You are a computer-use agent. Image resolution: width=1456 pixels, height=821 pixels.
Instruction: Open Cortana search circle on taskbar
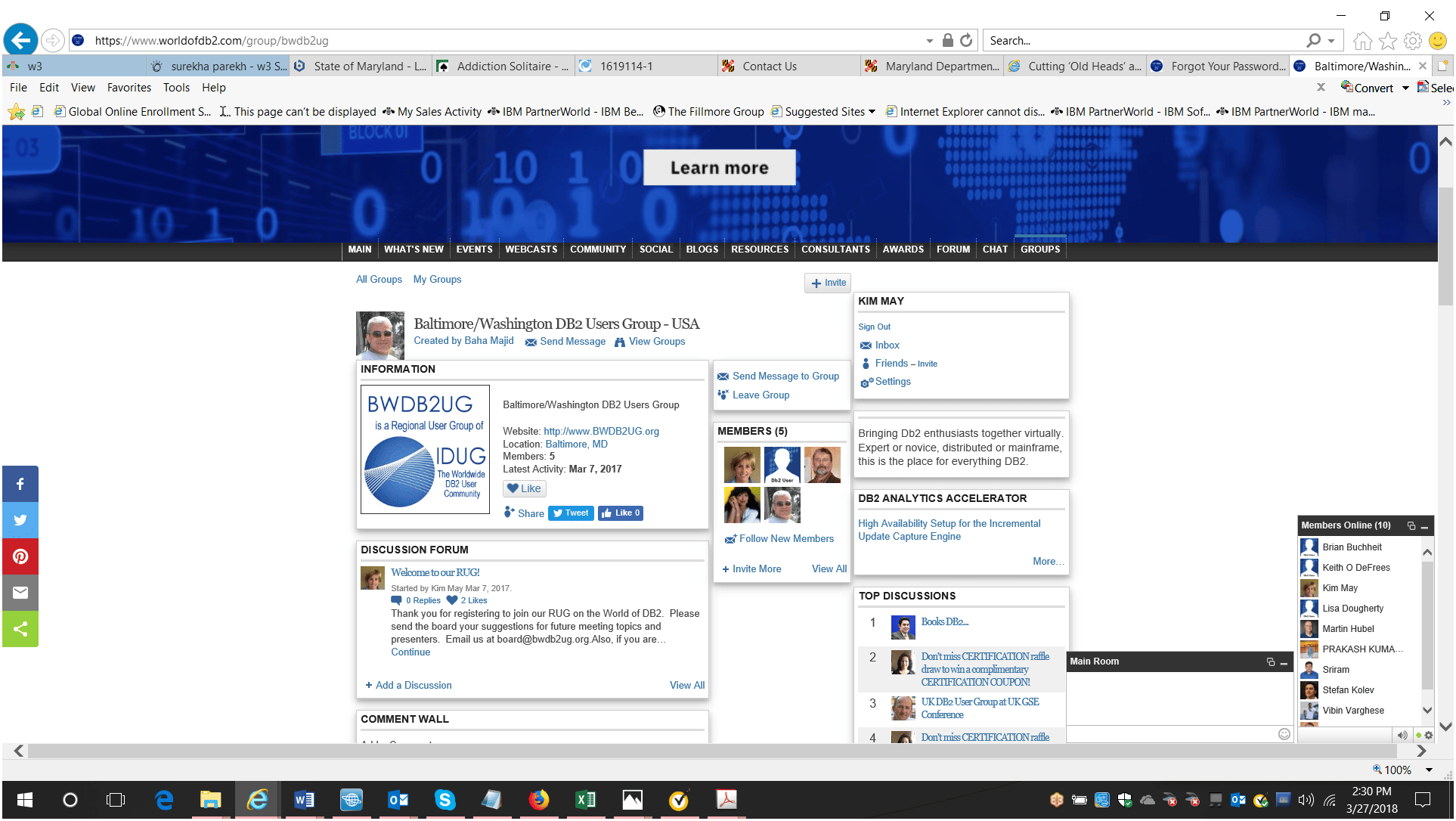tap(70, 800)
